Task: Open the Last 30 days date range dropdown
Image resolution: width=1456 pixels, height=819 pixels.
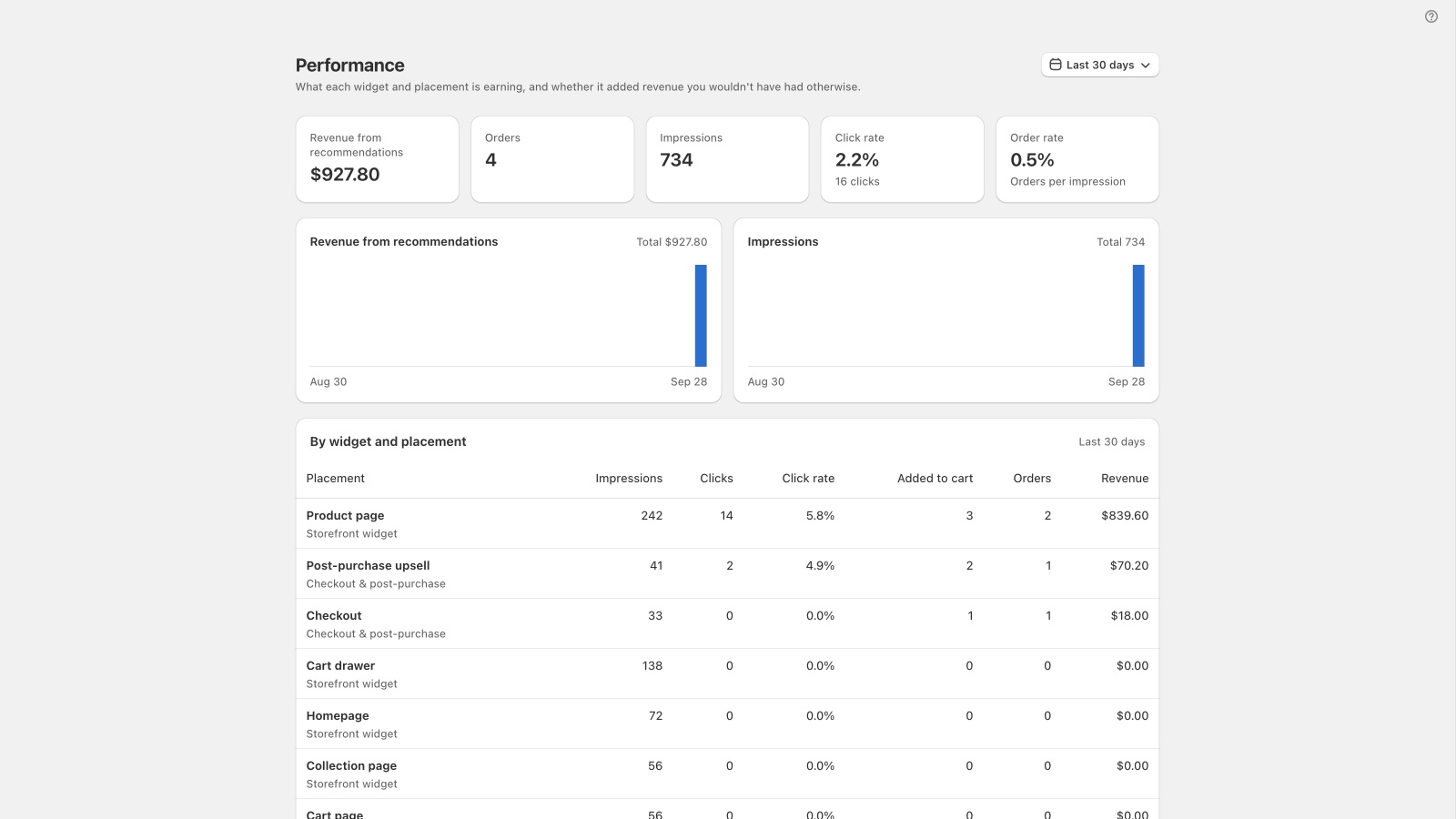Action: (1100, 65)
